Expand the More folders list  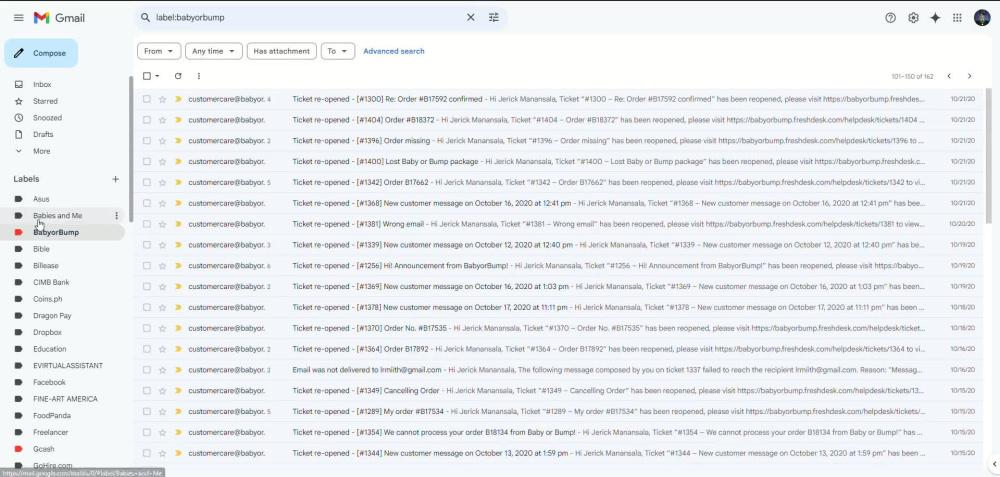(x=41, y=151)
